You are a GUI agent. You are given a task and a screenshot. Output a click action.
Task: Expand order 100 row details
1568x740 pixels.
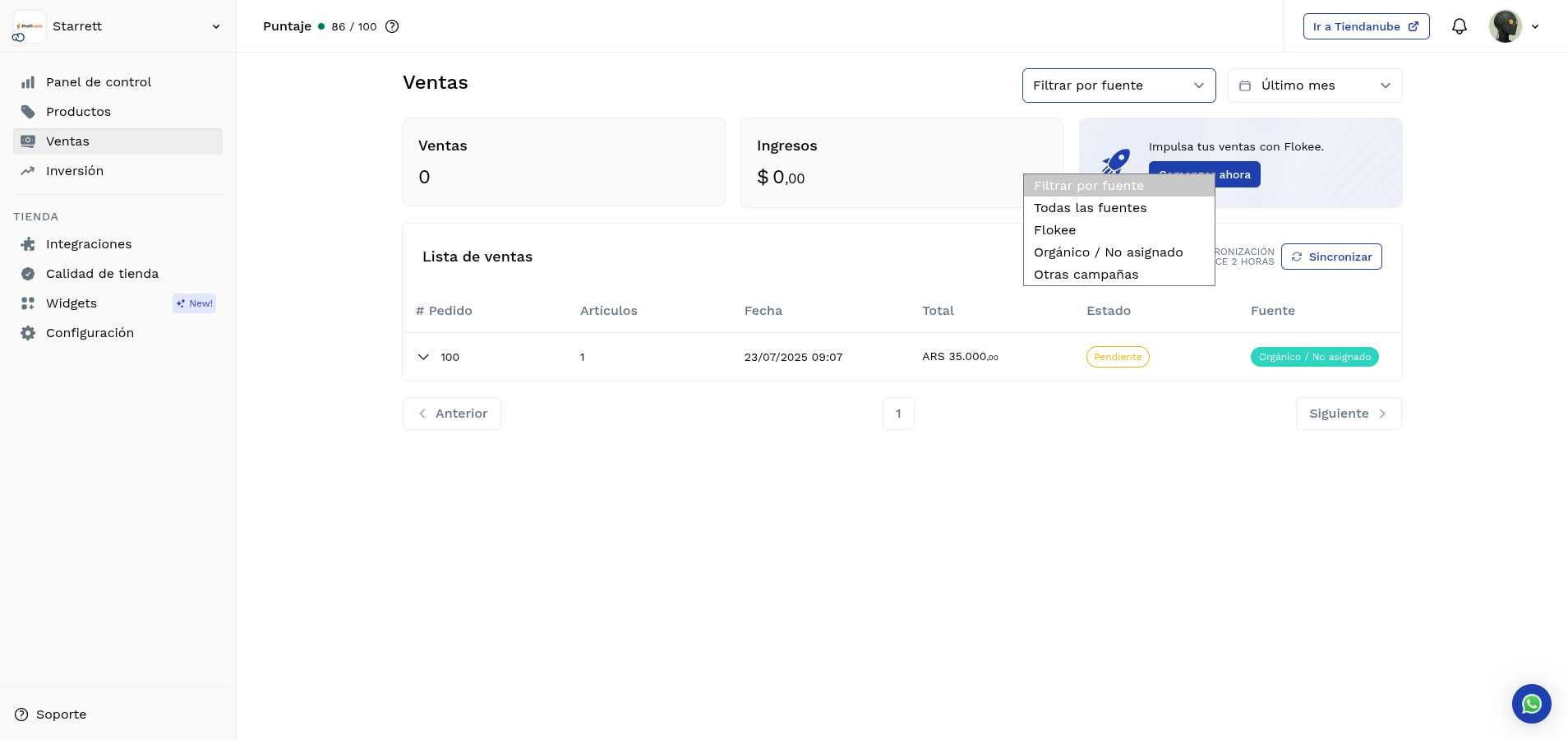pyautogui.click(x=423, y=357)
